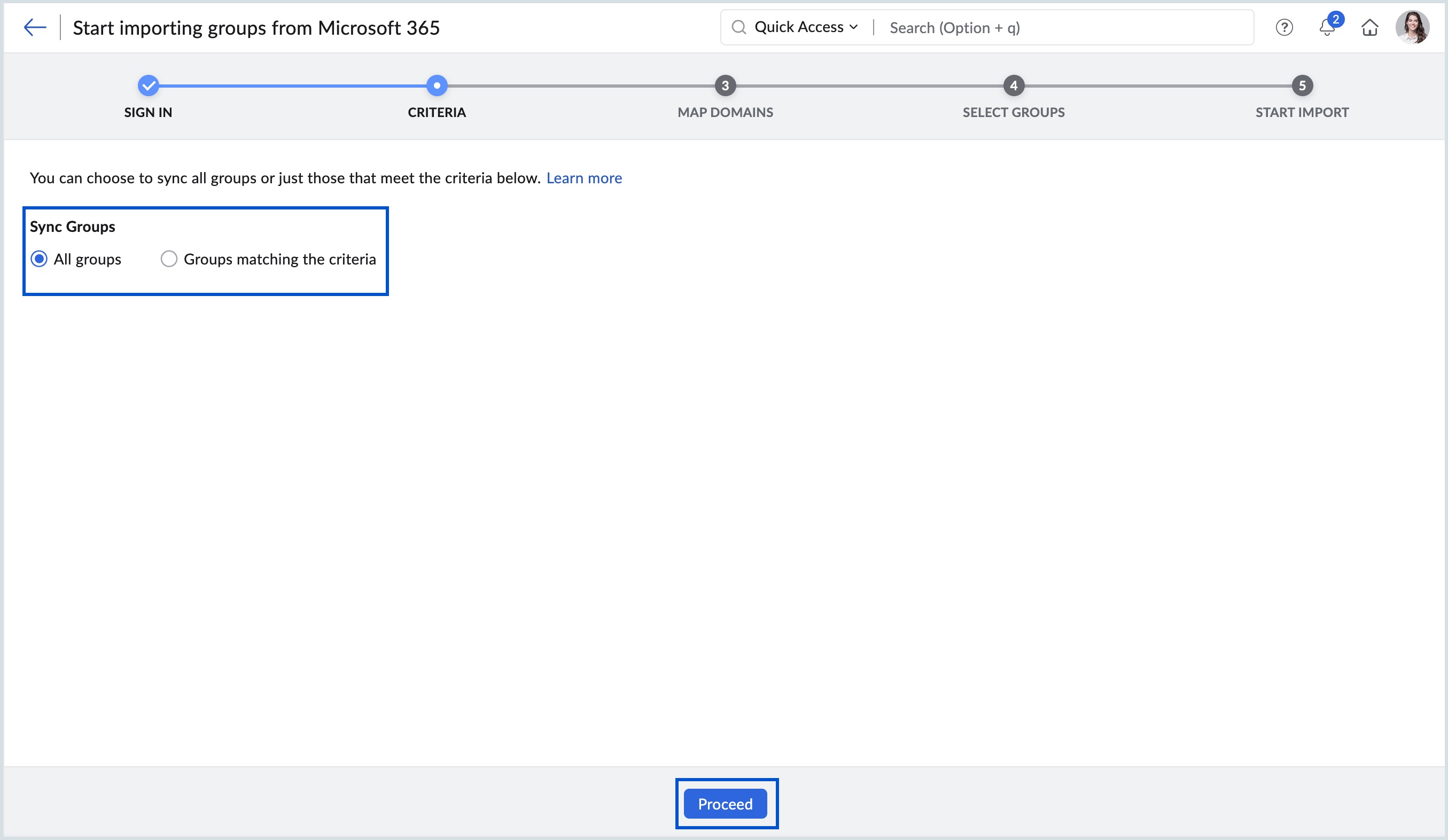Click the Map Domains step circle
Image resolution: width=1448 pixels, height=840 pixels.
click(725, 86)
